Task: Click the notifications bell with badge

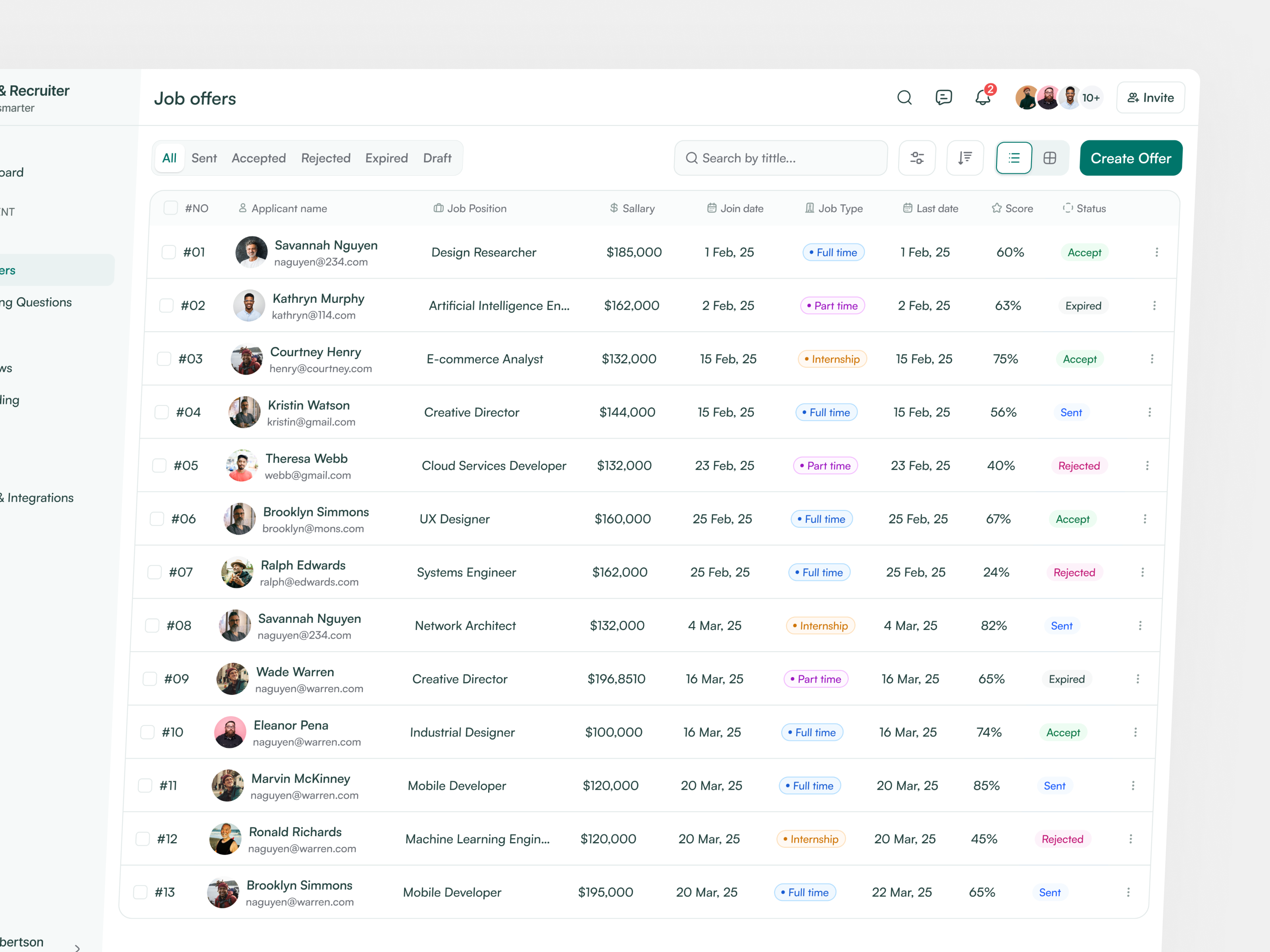Action: tap(982, 97)
